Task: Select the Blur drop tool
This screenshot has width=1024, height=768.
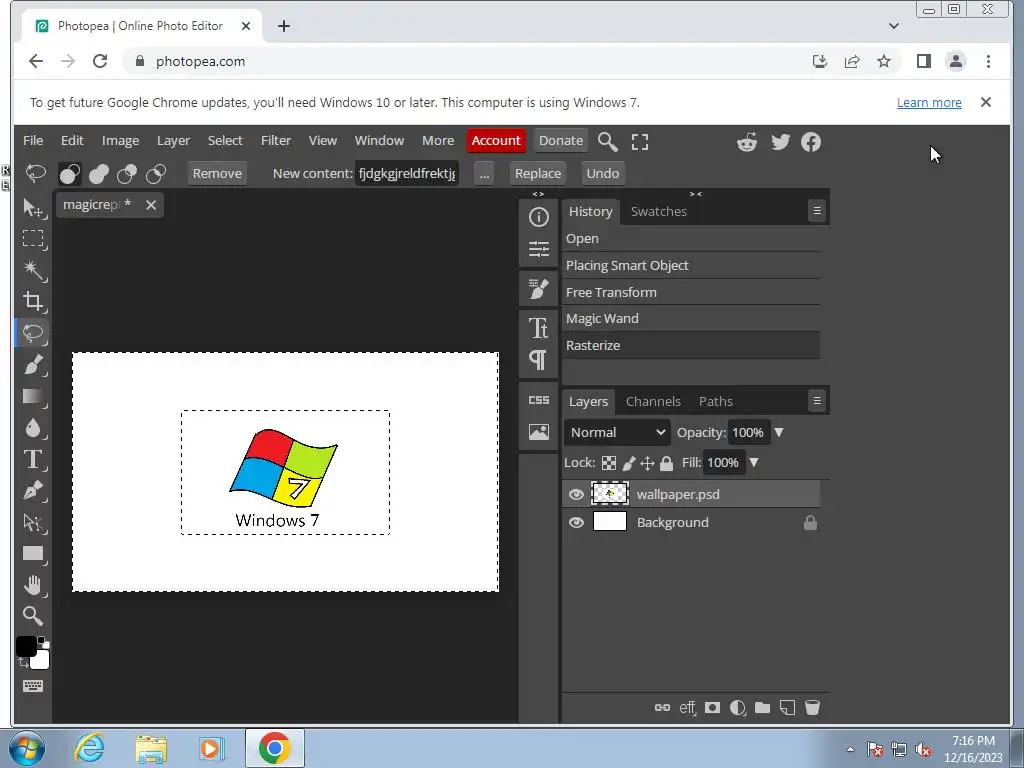Action: (x=33, y=428)
